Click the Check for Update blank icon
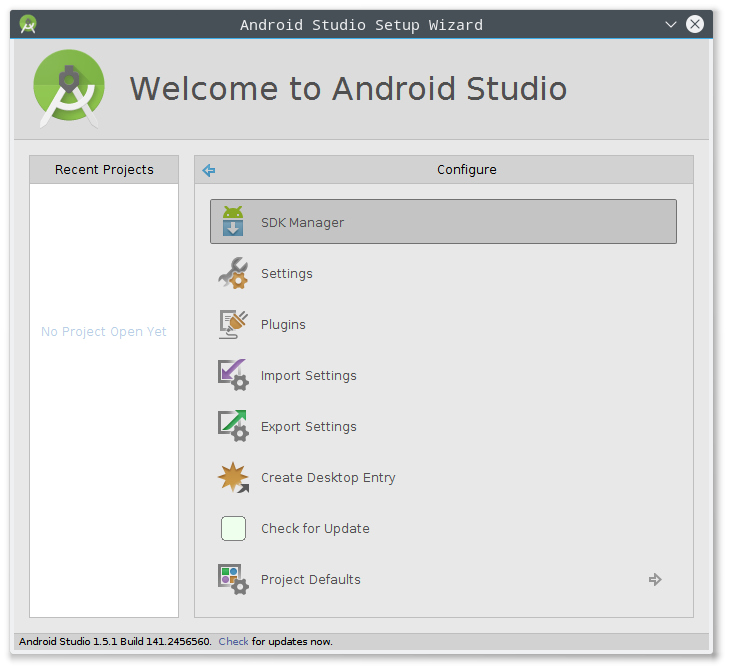This screenshot has height=670, width=729. 233,528
